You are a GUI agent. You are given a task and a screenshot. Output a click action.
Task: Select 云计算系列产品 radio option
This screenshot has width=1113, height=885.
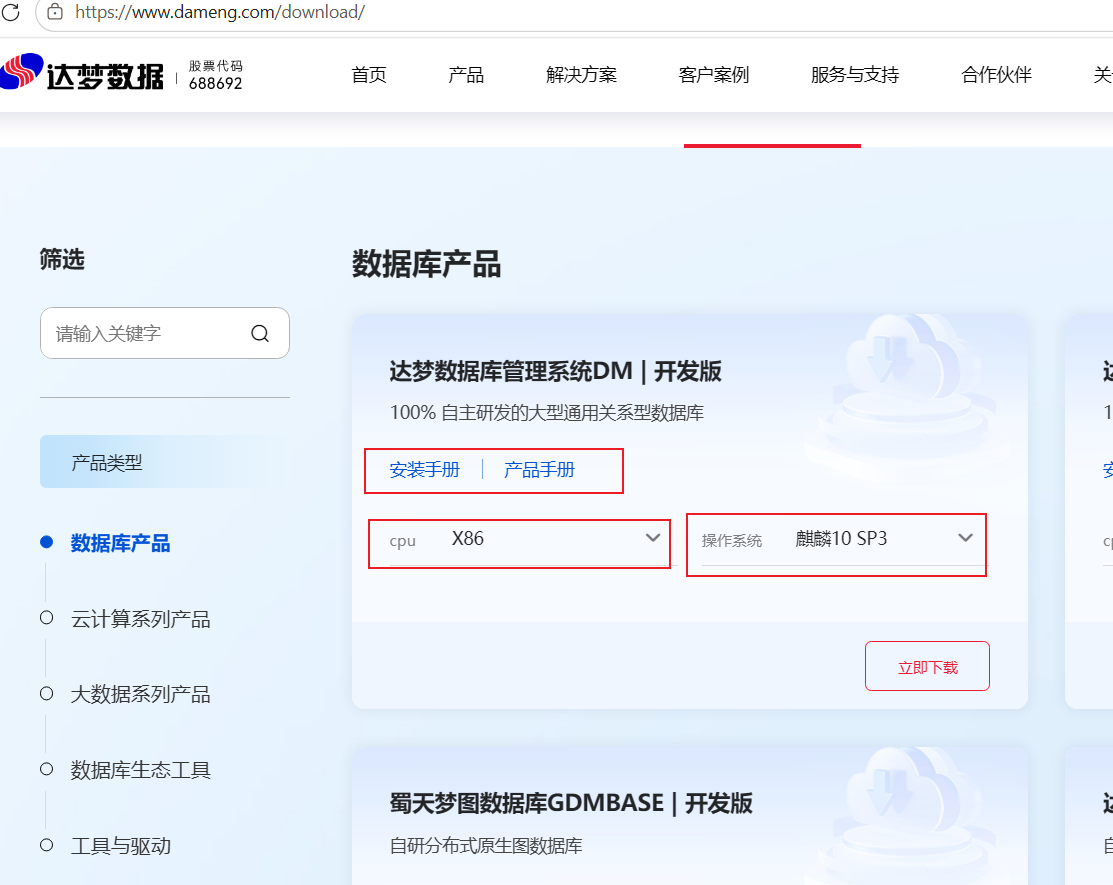click(47, 617)
